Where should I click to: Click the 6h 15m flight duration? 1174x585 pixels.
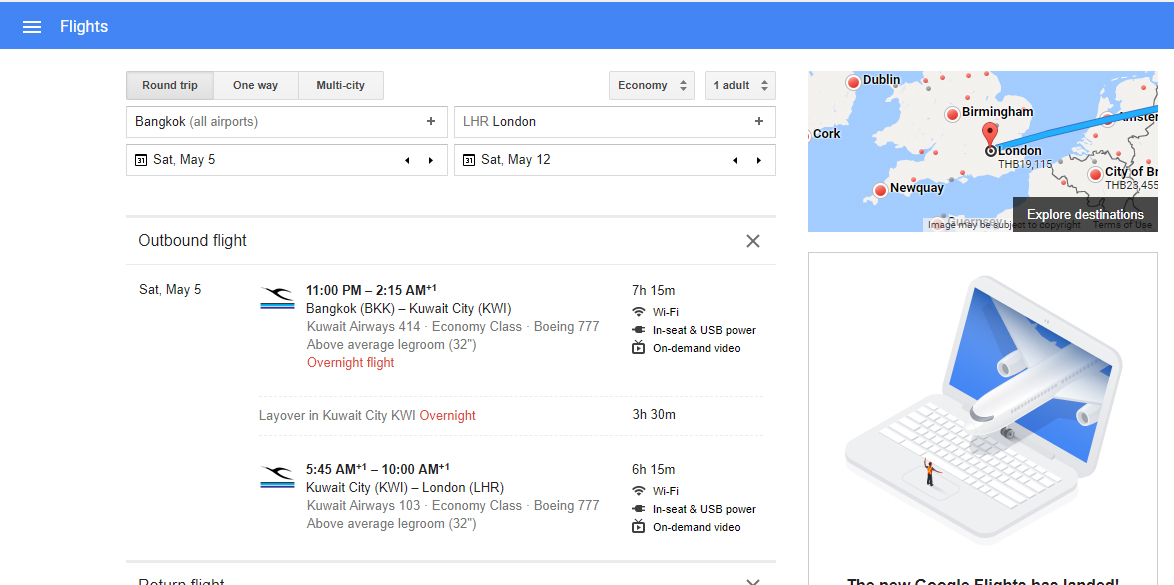click(x=654, y=470)
